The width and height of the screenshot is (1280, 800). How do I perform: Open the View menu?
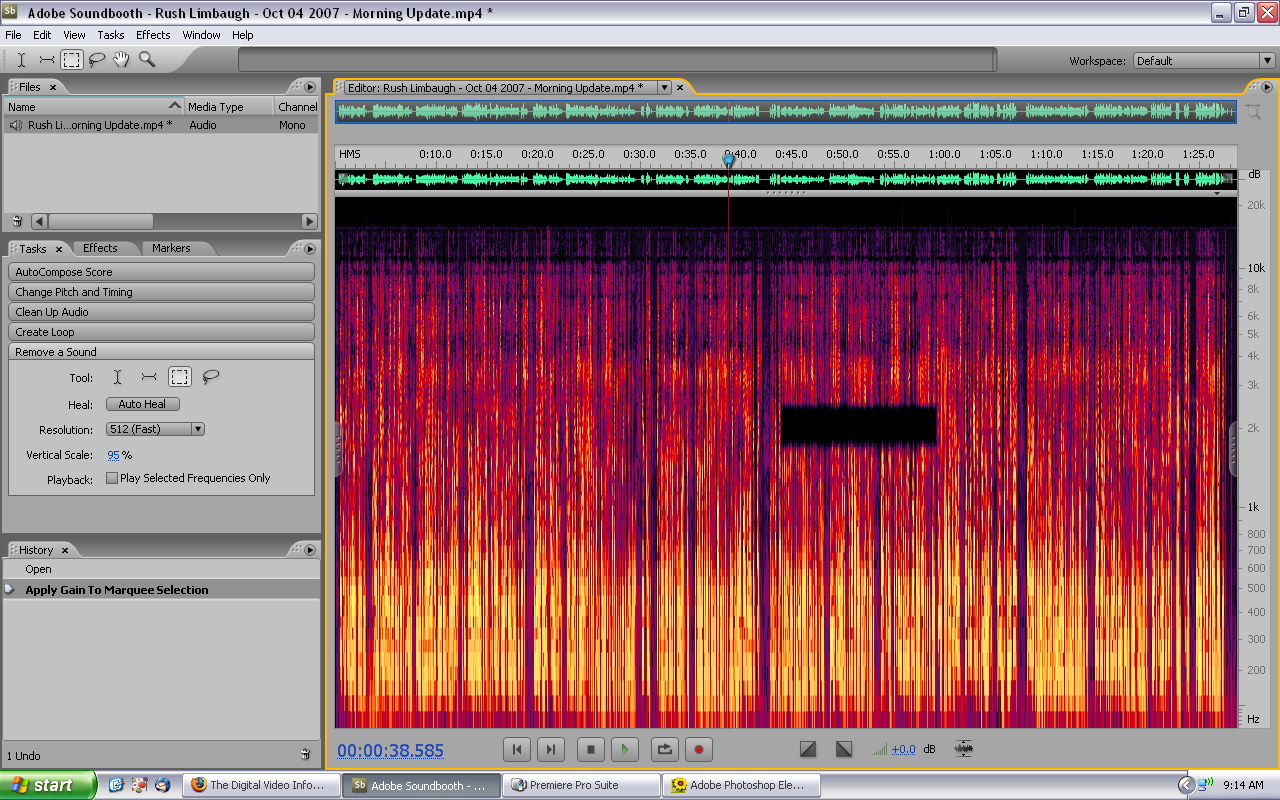click(x=74, y=35)
